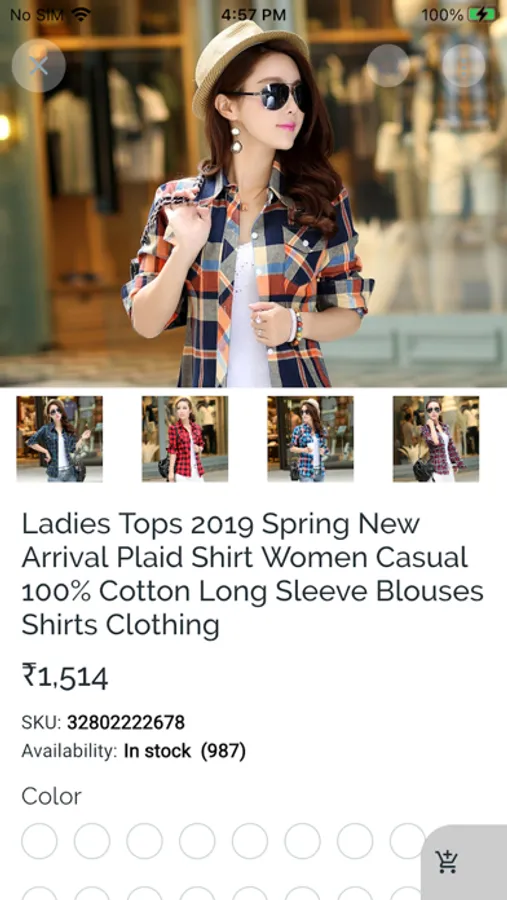
Task: Choose the second color circle under Color
Action: (92, 841)
